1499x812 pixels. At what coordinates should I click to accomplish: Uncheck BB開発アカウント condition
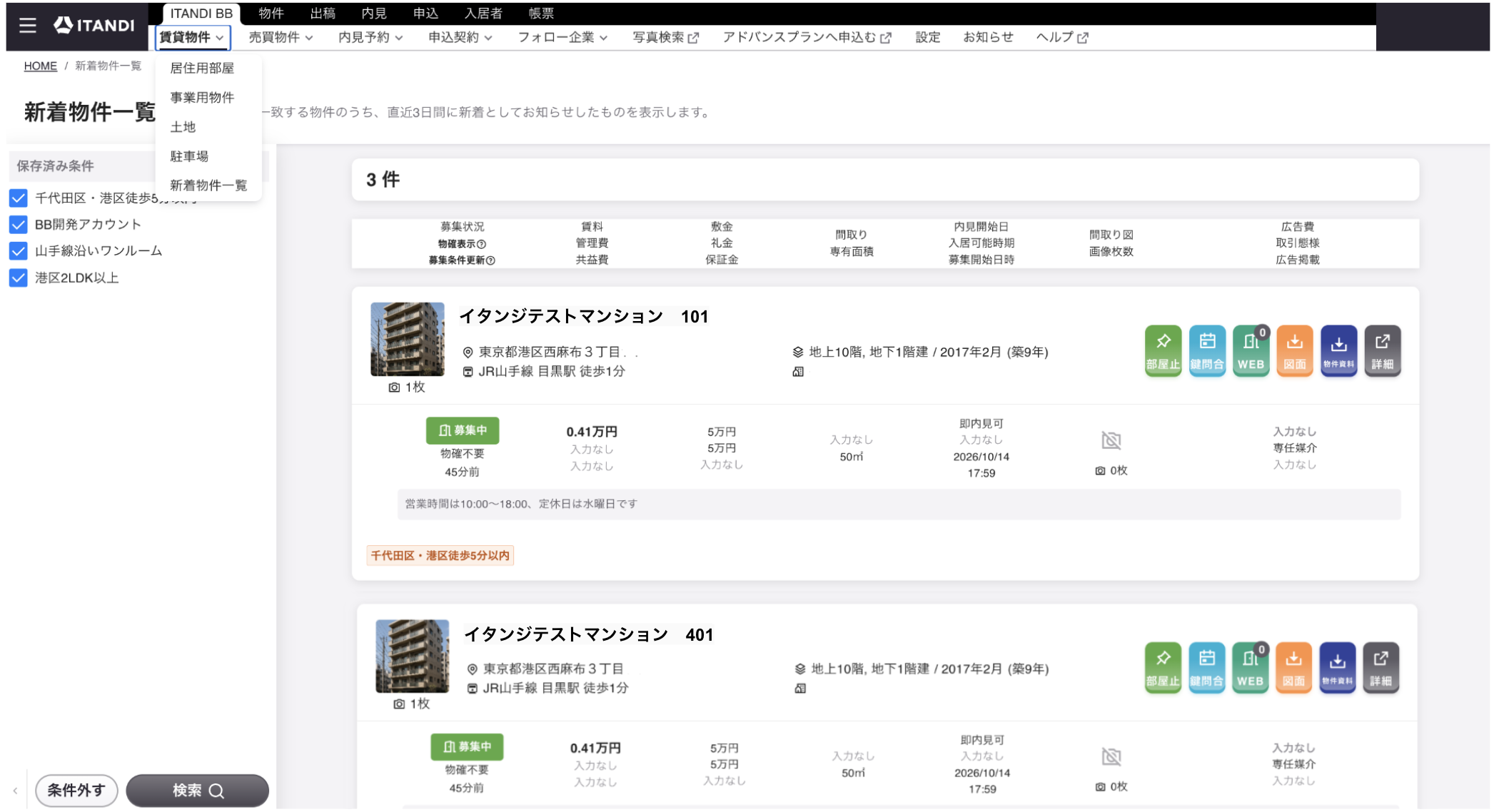[x=19, y=225]
